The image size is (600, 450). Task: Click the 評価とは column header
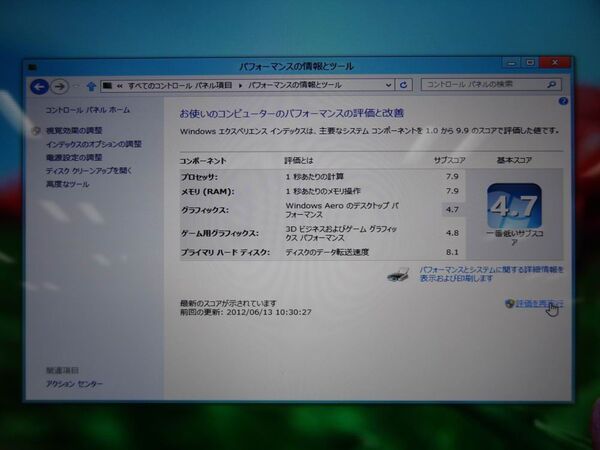tap(298, 160)
